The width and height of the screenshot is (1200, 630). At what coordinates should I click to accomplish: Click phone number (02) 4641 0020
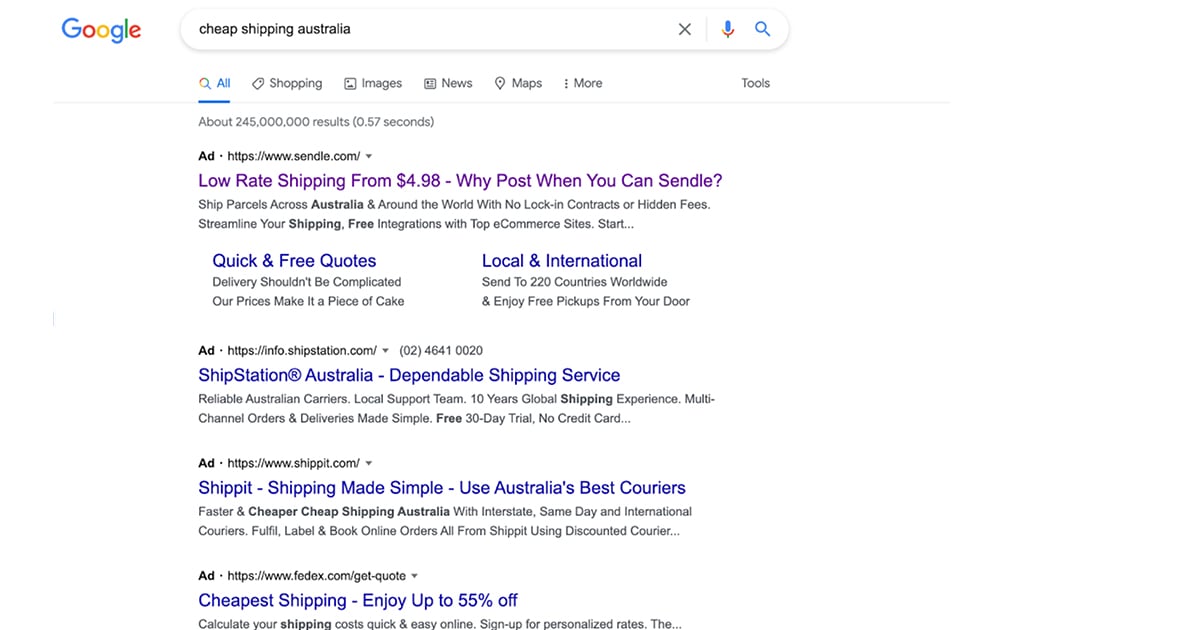[x=441, y=351]
